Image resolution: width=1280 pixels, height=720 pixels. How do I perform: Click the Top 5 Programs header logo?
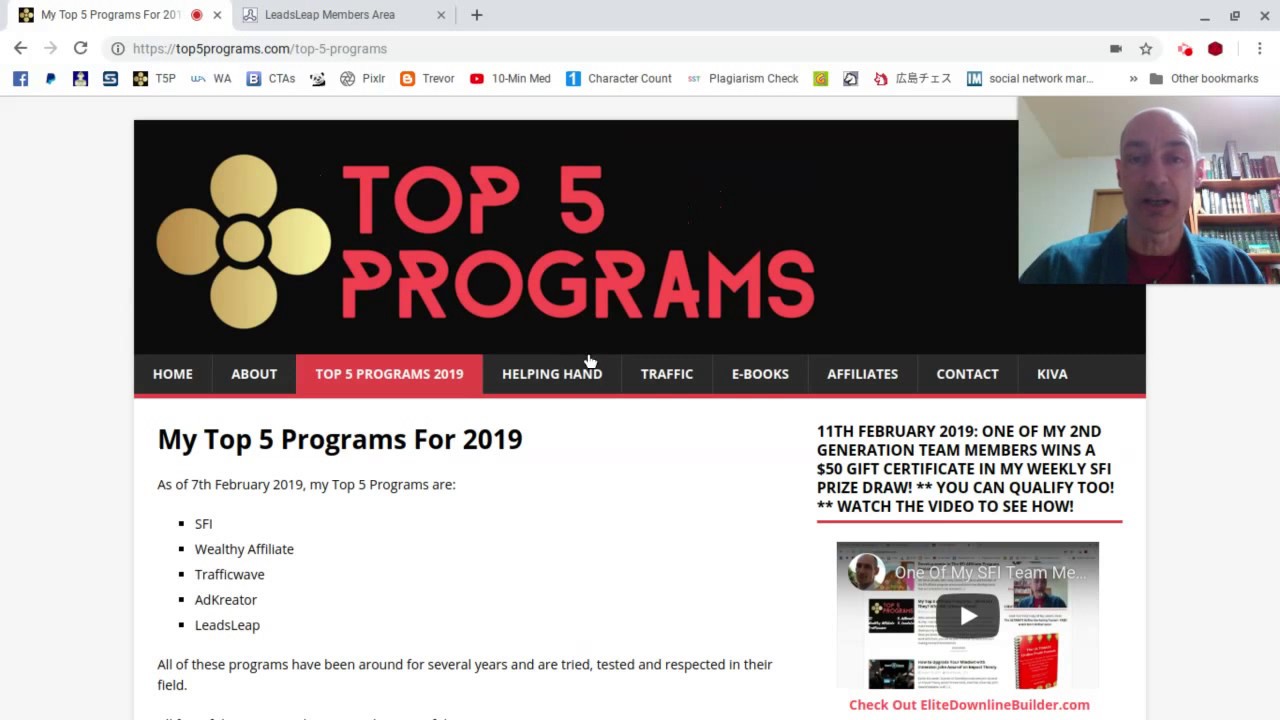(x=487, y=241)
